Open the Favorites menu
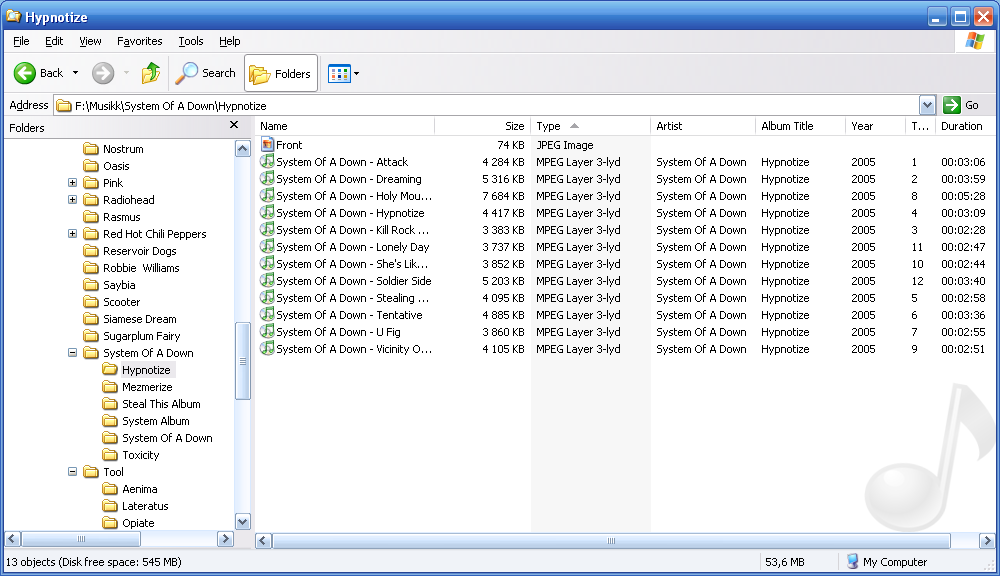 point(140,41)
